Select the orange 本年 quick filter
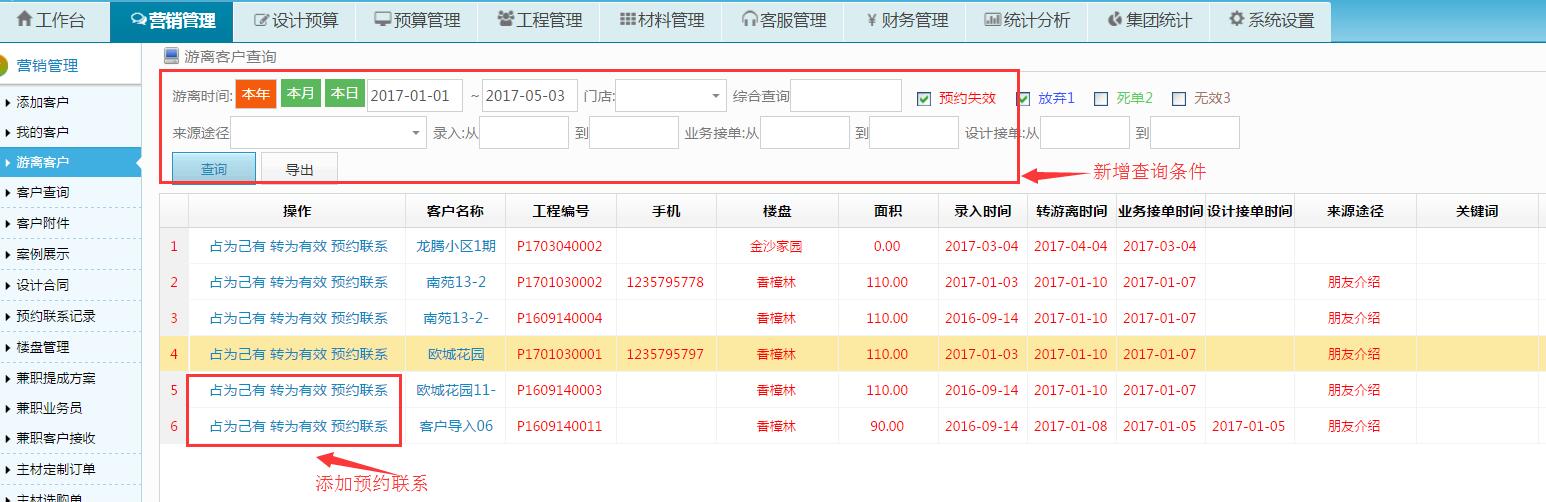This screenshot has width=1546, height=502. (x=255, y=94)
